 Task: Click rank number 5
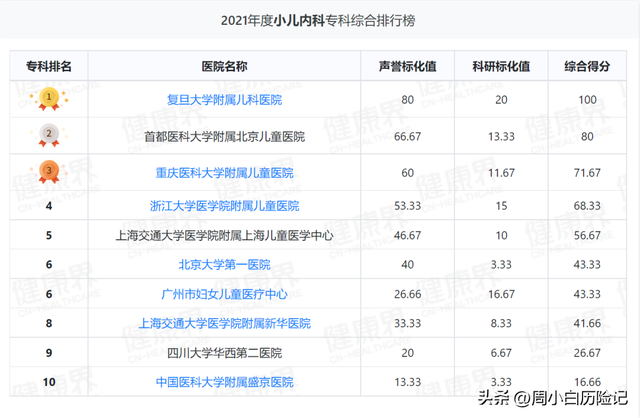click(x=49, y=235)
